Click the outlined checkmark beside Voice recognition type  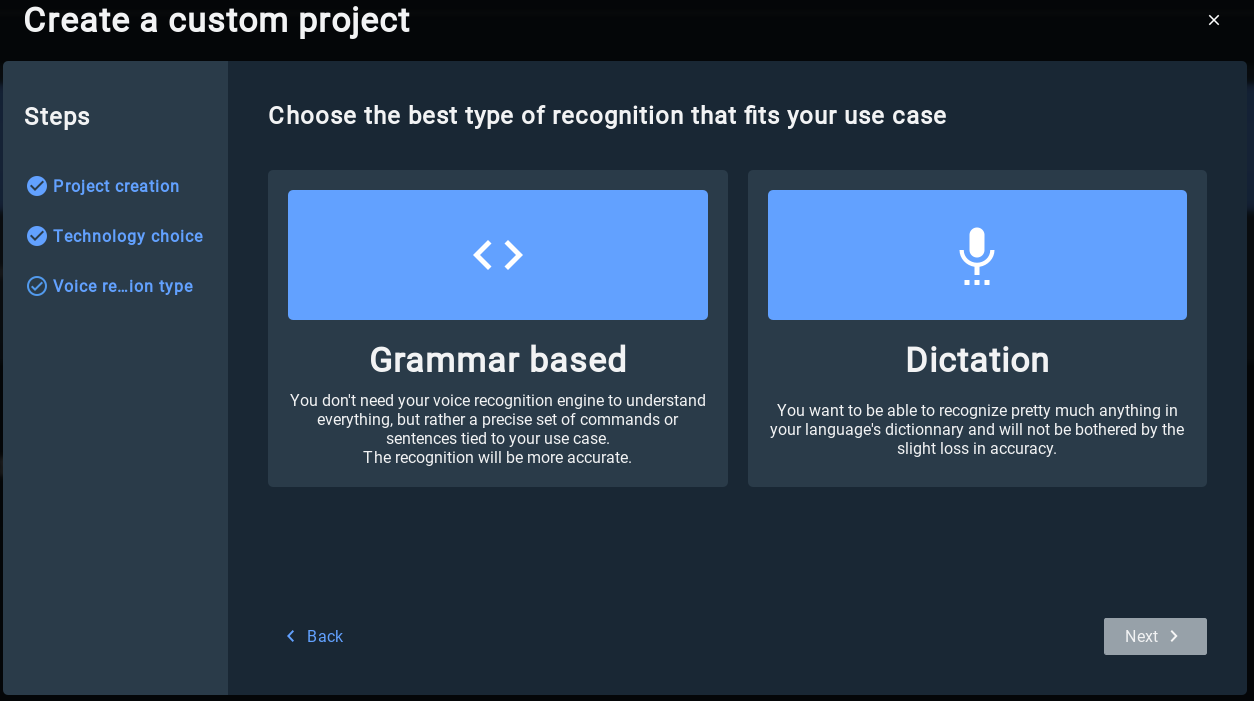point(37,286)
